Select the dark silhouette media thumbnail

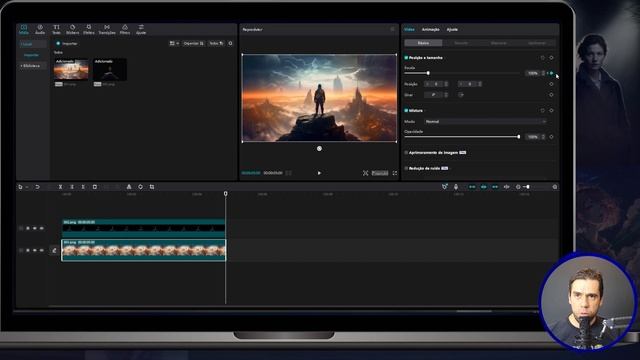[x=109, y=69]
